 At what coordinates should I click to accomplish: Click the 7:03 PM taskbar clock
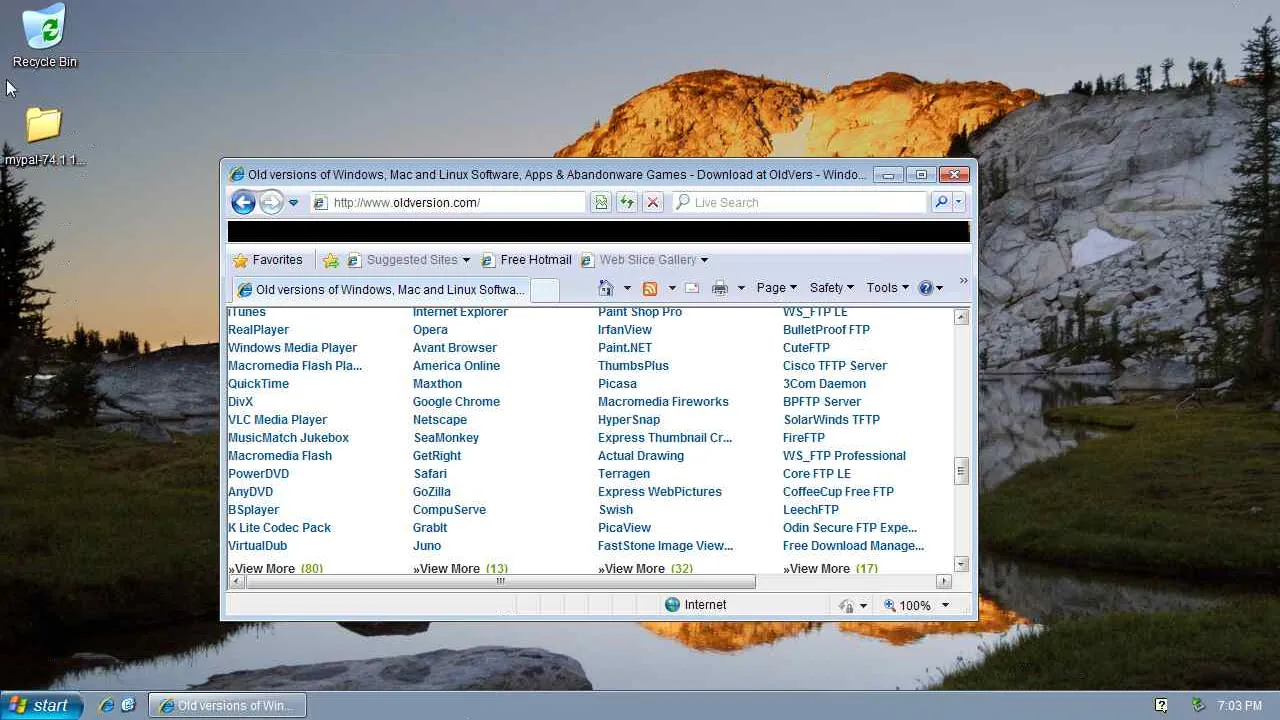(1240, 706)
